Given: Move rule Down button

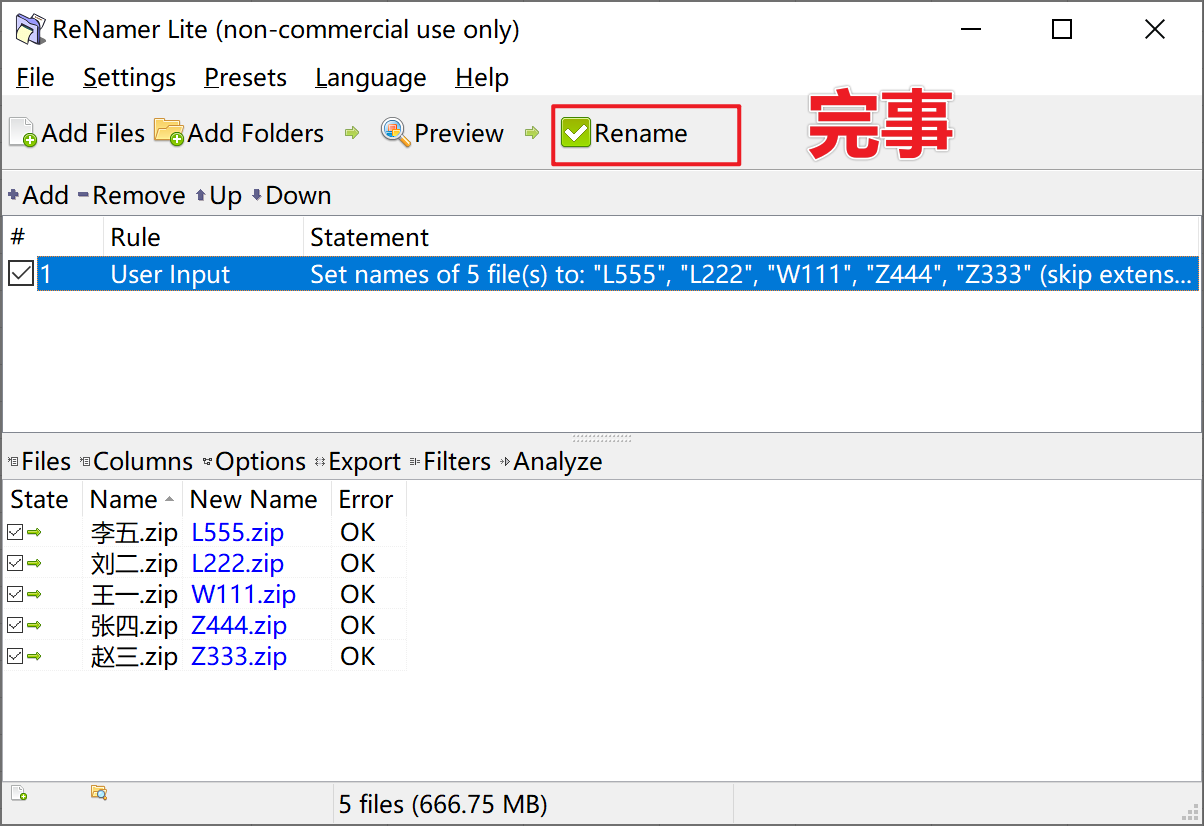Looking at the screenshot, I should click(291, 195).
